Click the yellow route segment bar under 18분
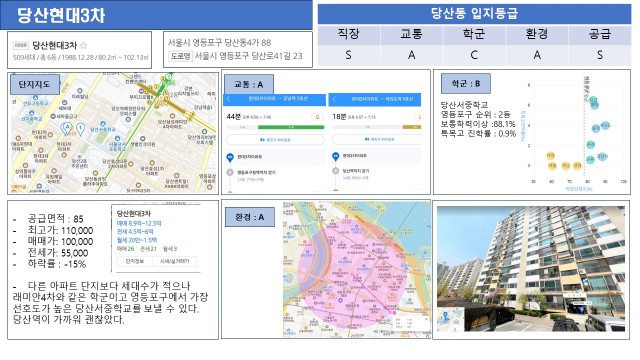This screenshot has width=640, height=360. (x=411, y=127)
